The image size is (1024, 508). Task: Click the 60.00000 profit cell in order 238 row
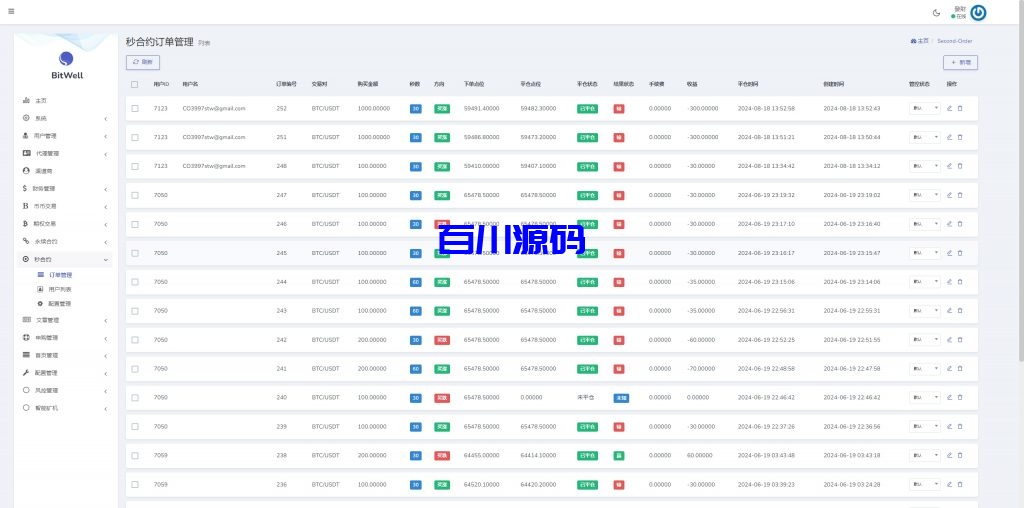coord(699,455)
